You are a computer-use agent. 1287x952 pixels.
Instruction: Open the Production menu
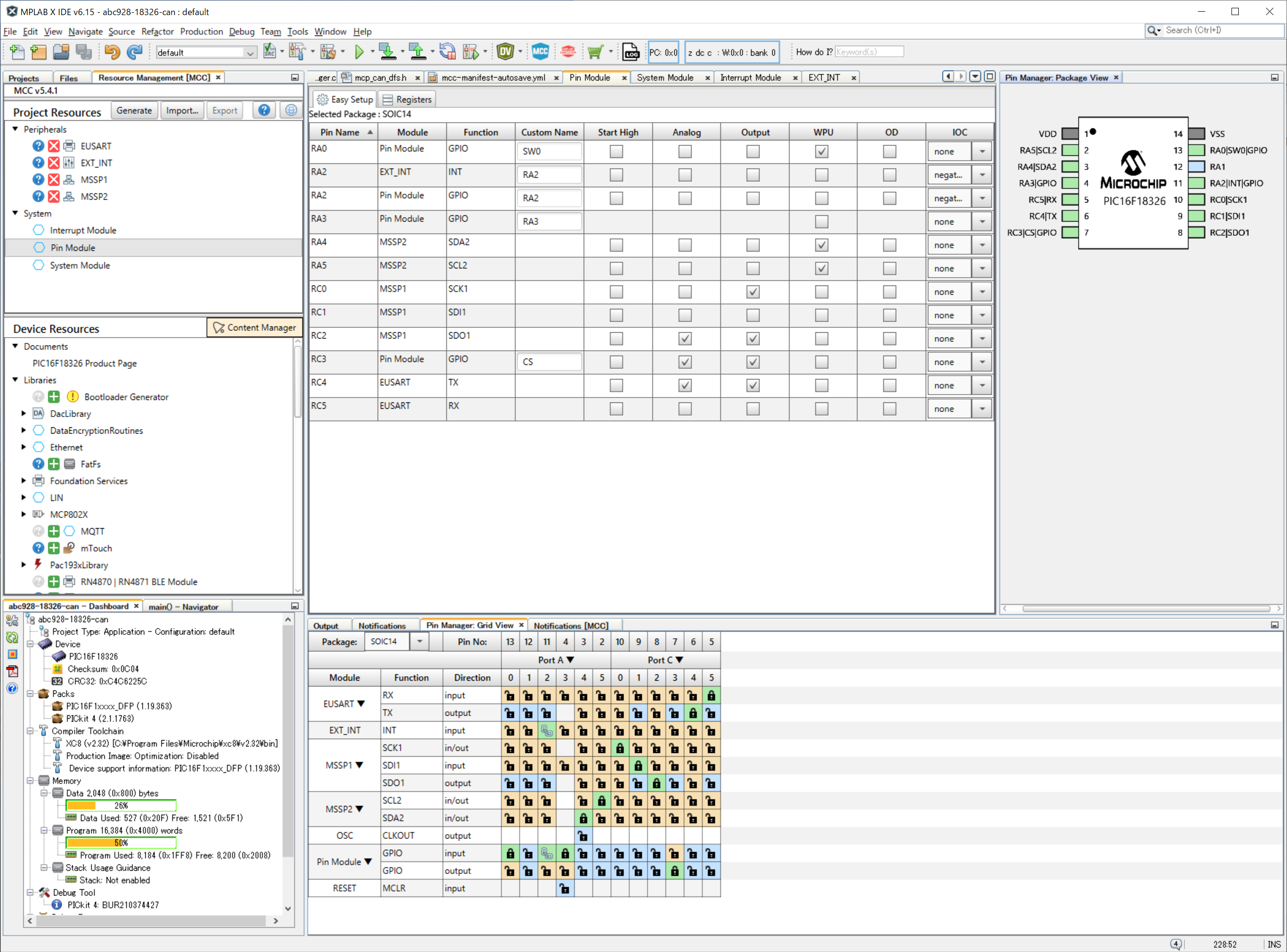click(201, 32)
